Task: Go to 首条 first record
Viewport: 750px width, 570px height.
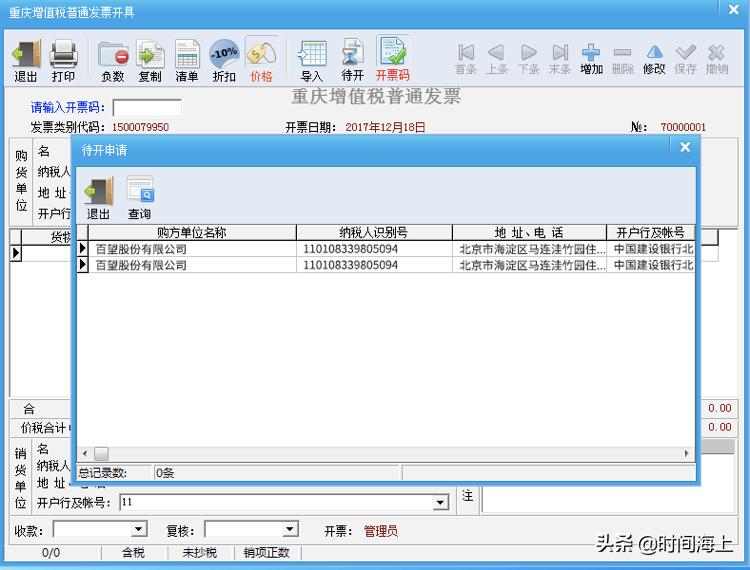Action: [466, 60]
